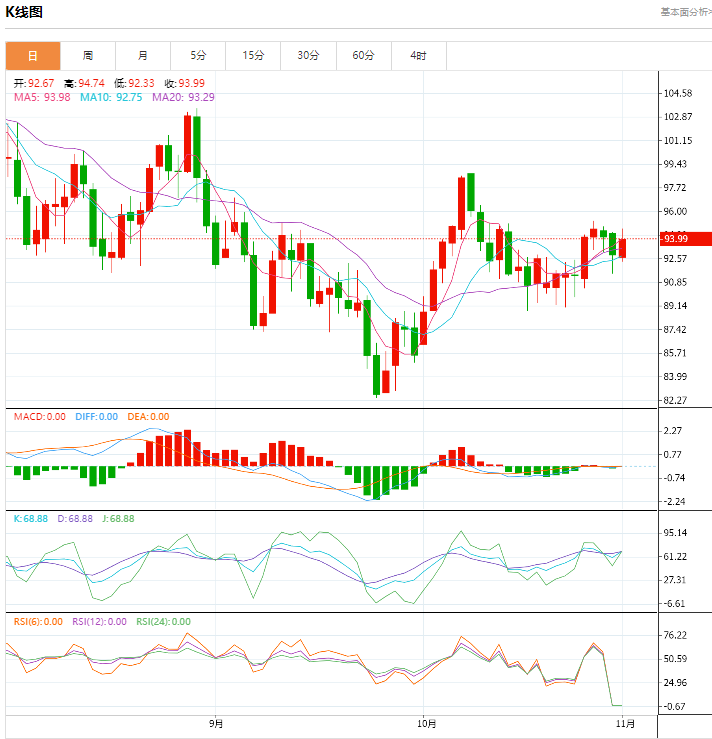Select the 日 daily chart tab

point(33,56)
